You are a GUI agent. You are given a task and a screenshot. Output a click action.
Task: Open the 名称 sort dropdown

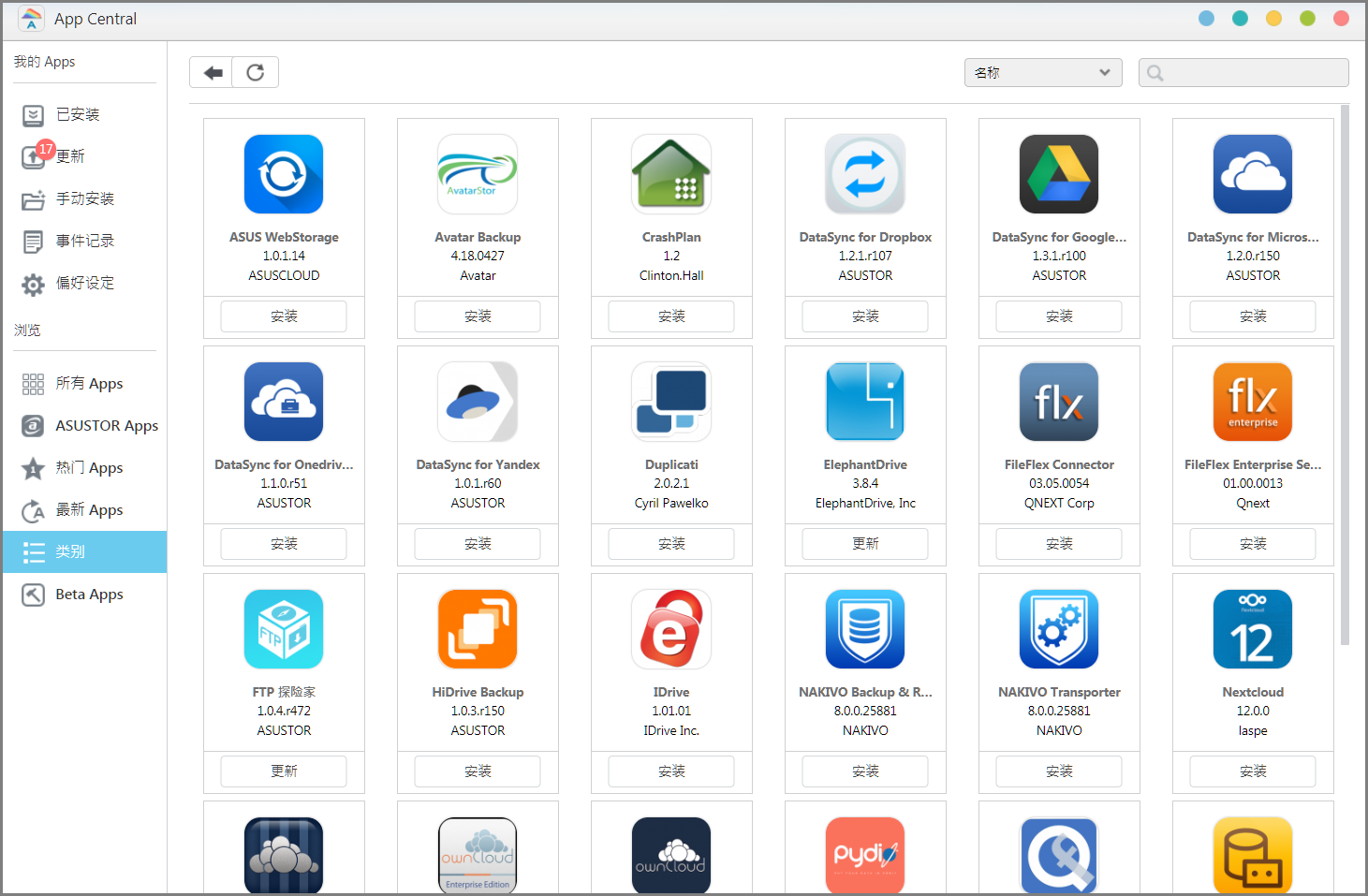pyautogui.click(x=1043, y=72)
